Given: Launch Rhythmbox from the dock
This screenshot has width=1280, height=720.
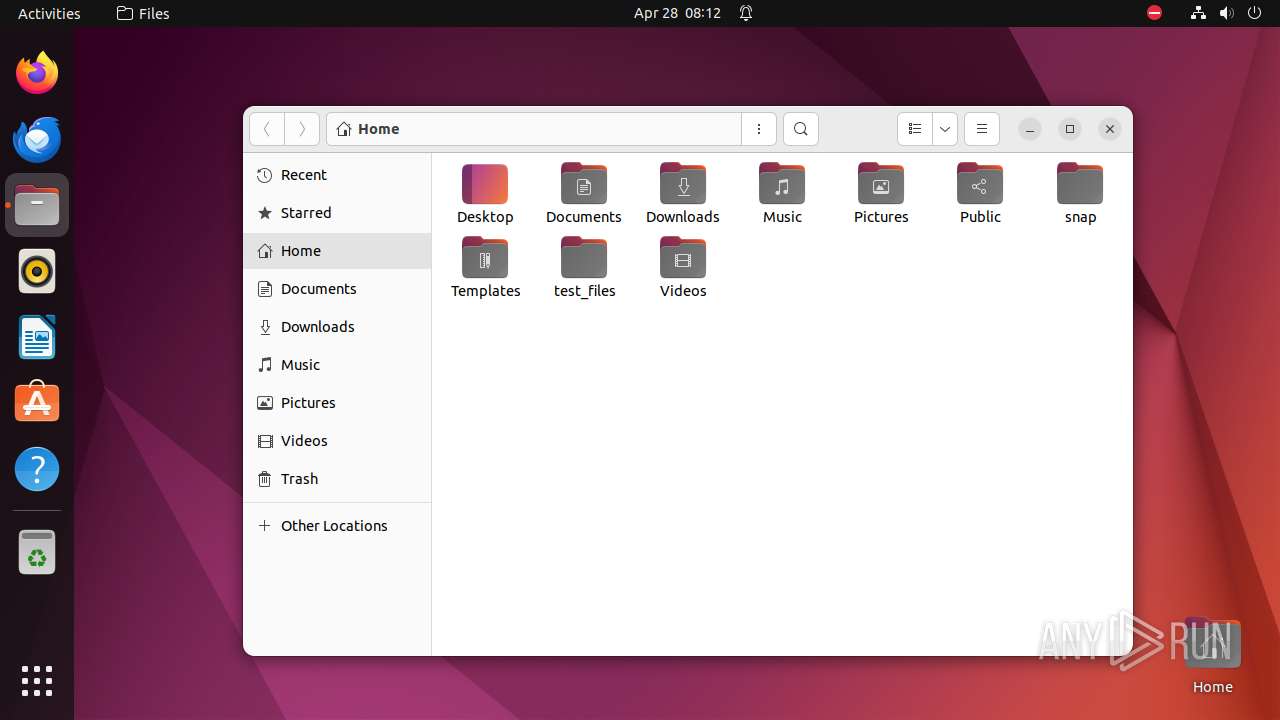Looking at the screenshot, I should 37,271.
